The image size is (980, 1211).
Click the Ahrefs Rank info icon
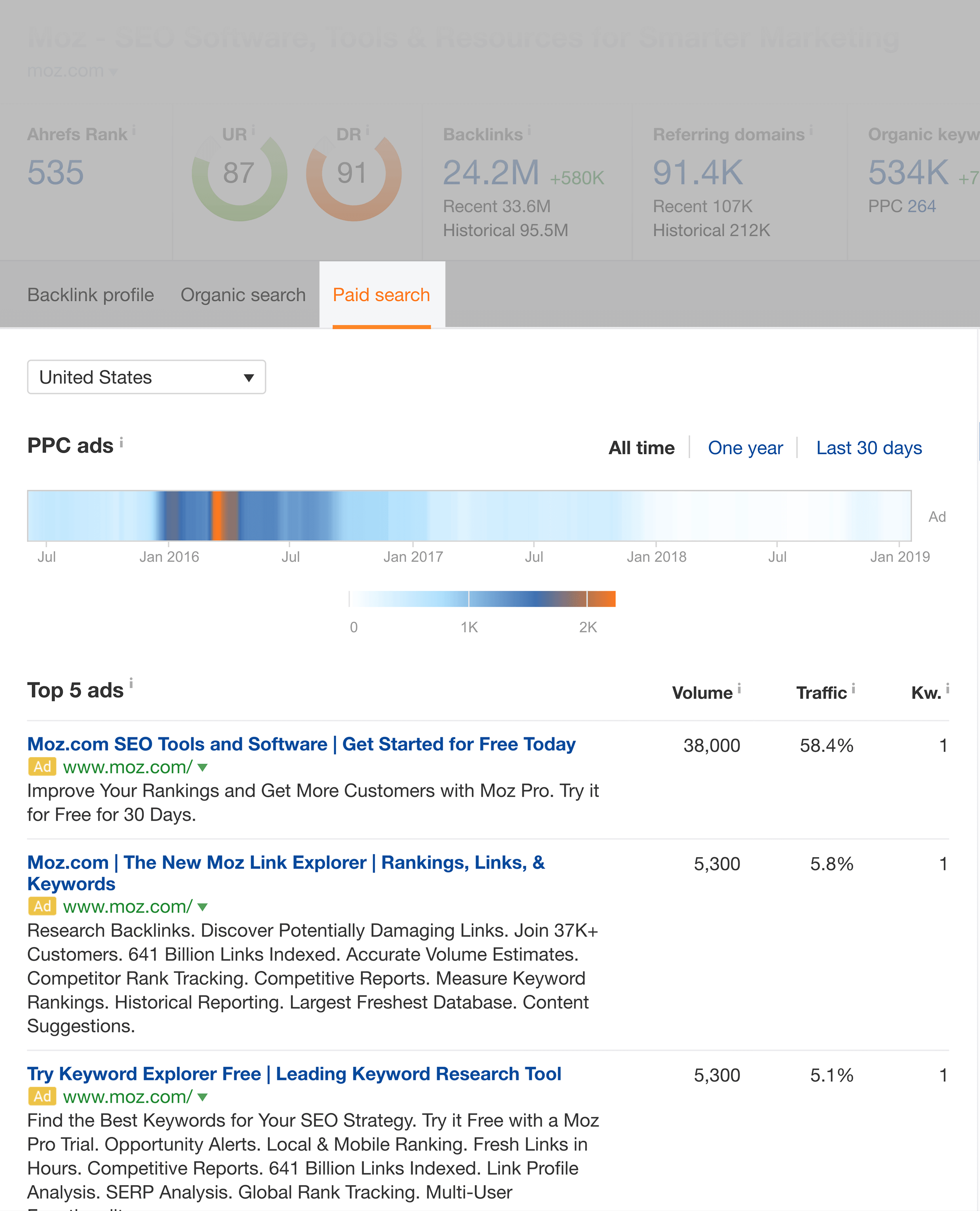(134, 130)
